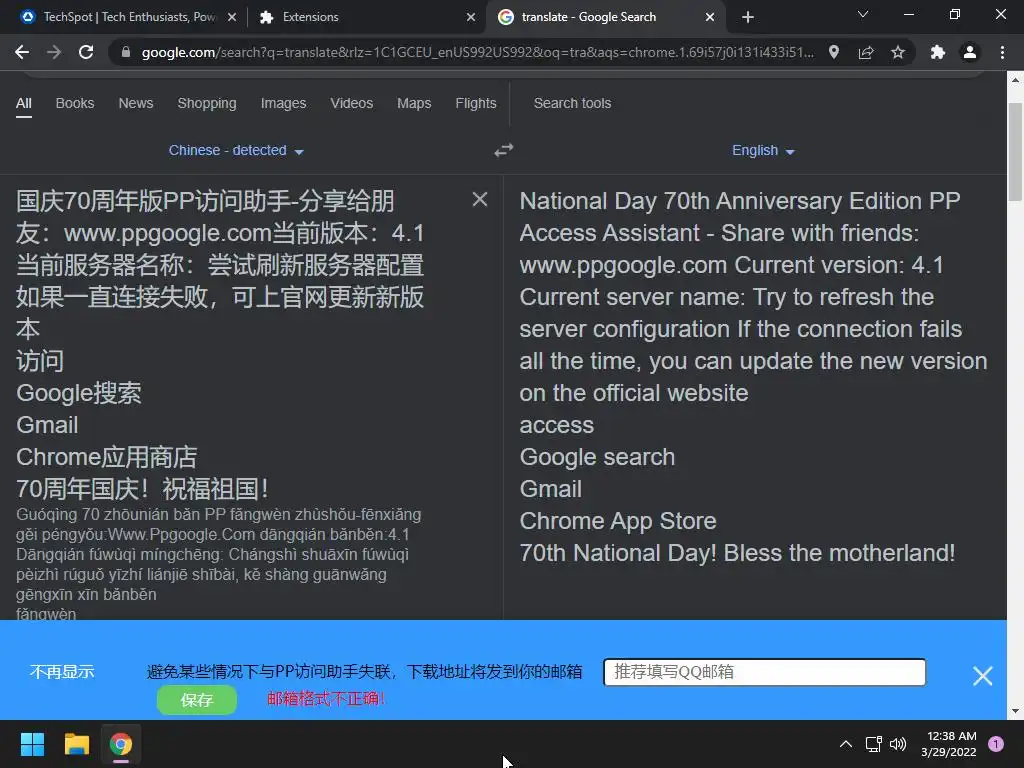
Task: Open Search tools
Action: click(x=572, y=103)
